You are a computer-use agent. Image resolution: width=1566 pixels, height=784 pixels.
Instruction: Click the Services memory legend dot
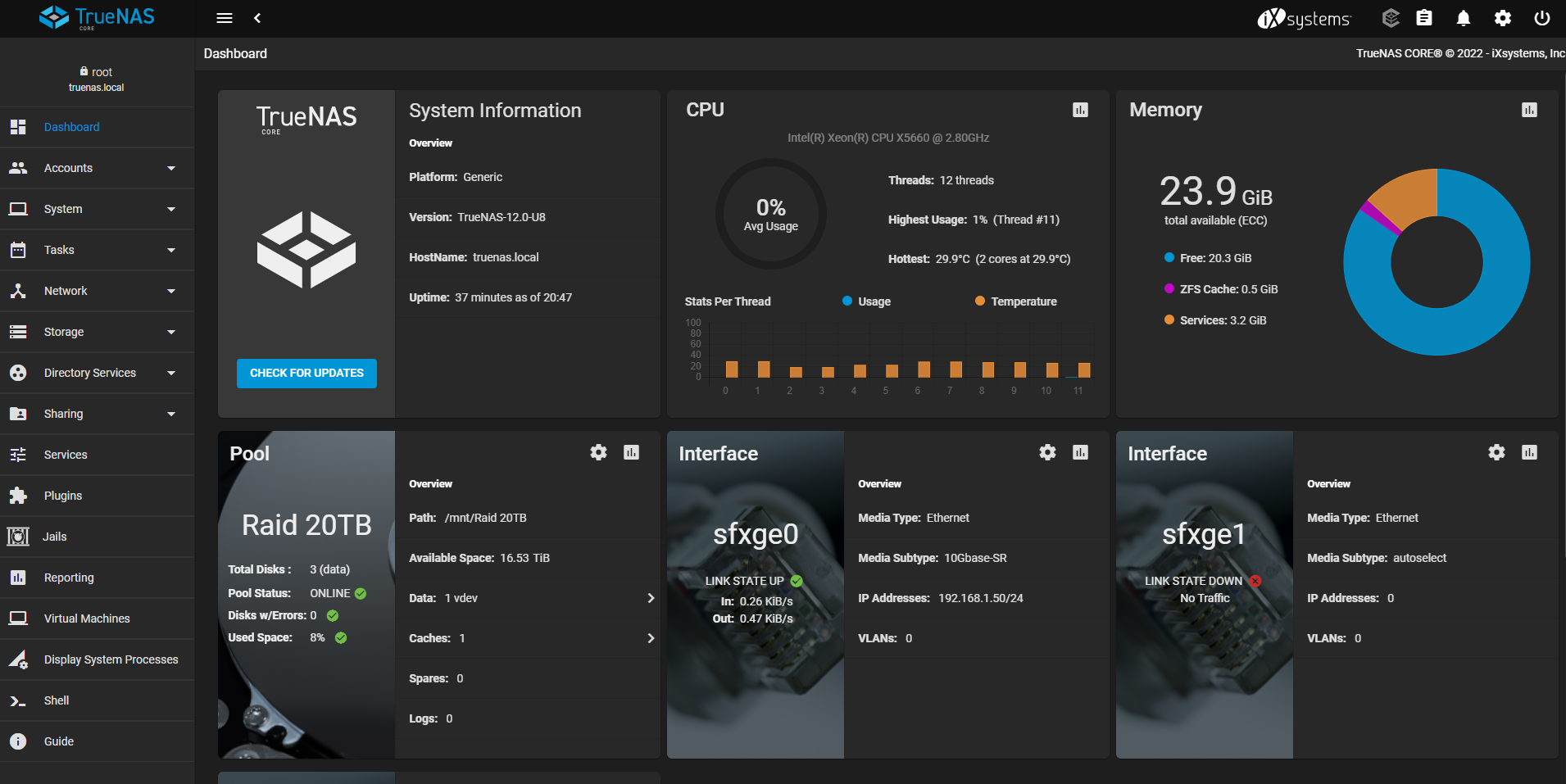1169,320
